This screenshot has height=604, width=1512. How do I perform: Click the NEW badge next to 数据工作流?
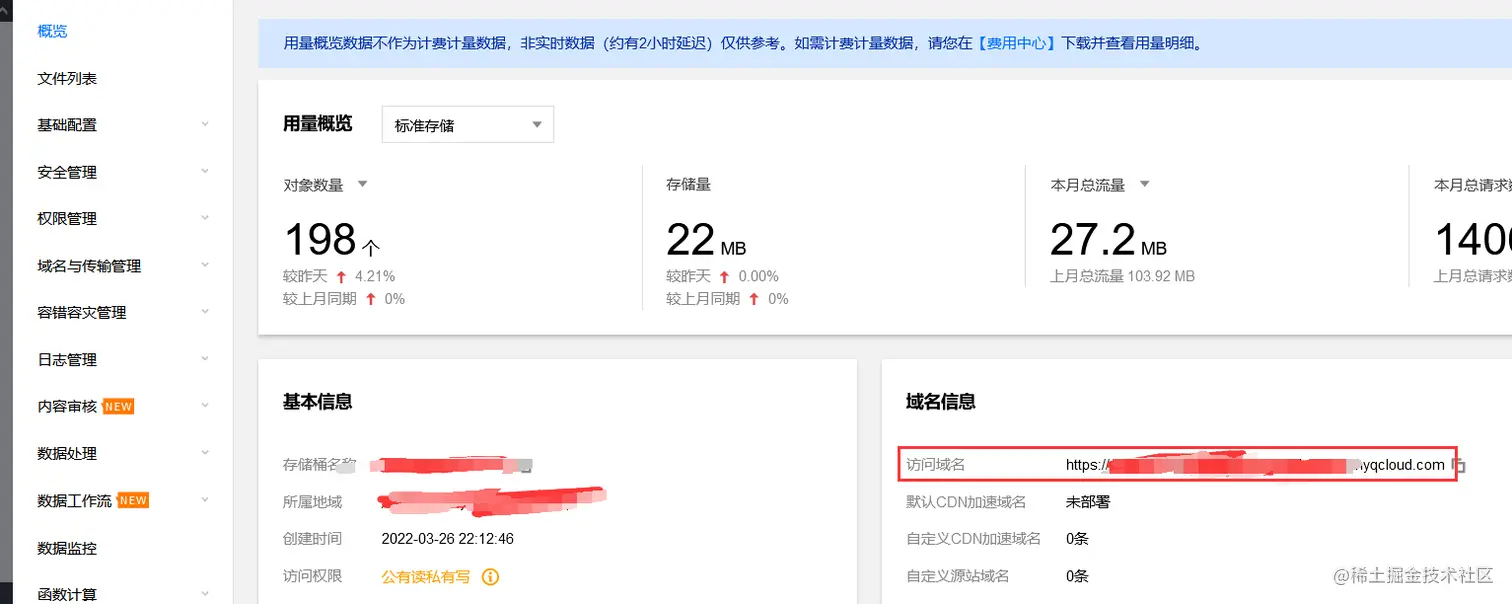click(x=133, y=500)
